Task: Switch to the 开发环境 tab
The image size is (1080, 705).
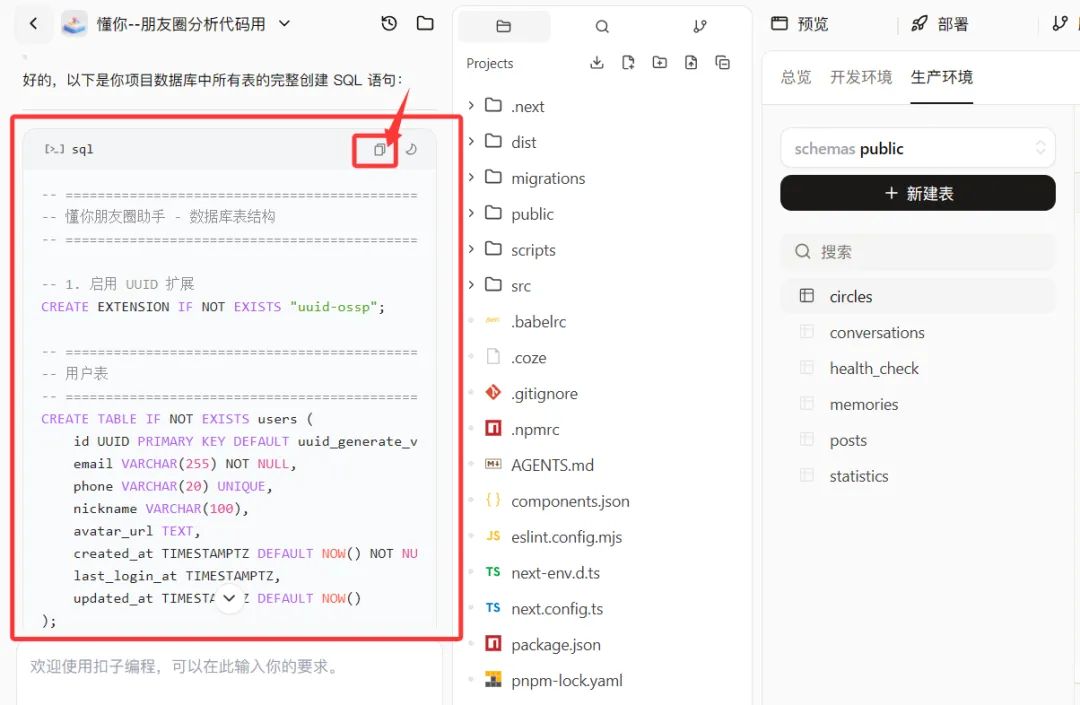Action: coord(861,77)
